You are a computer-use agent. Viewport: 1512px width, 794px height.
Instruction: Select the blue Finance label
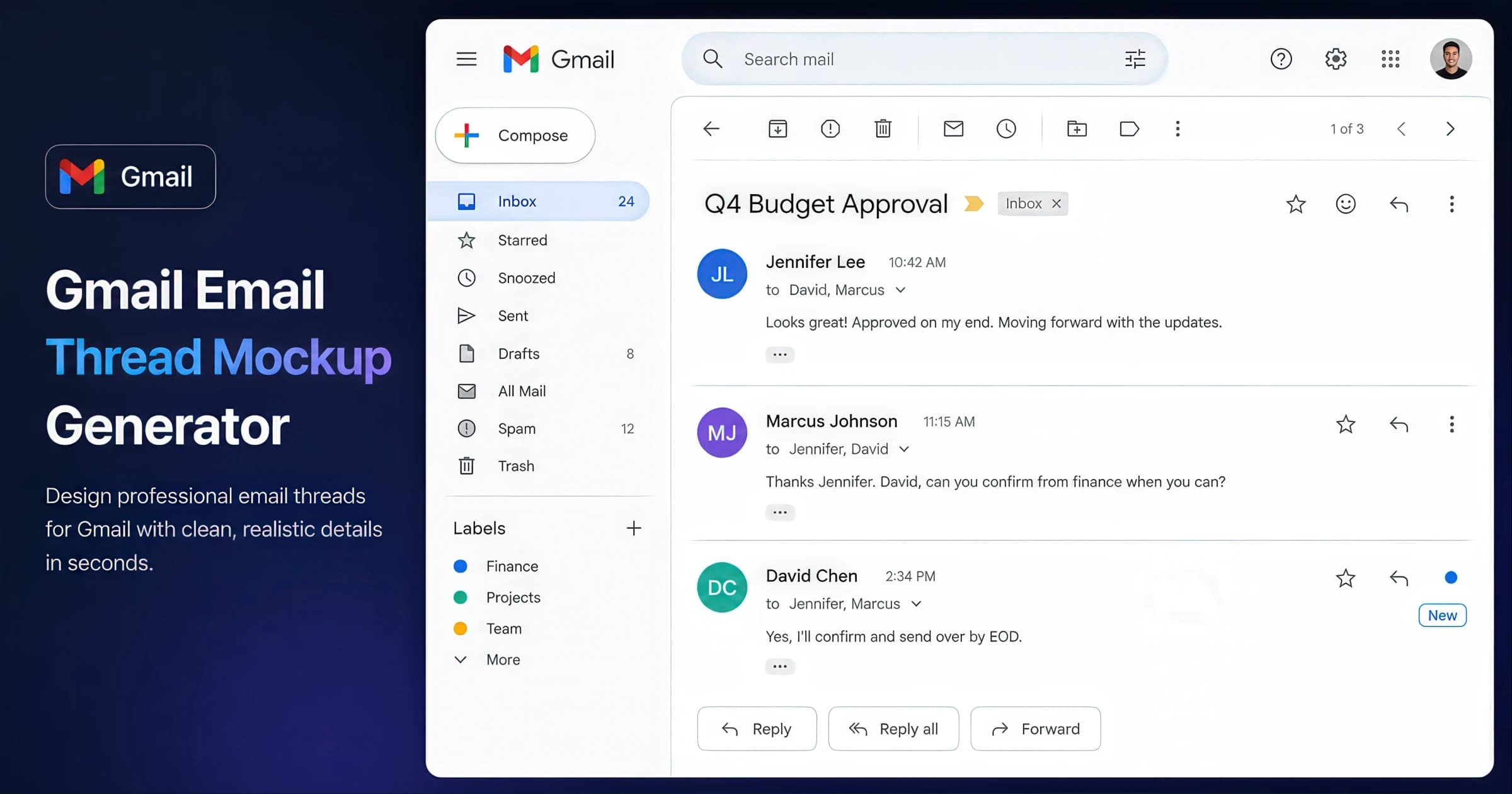pos(496,567)
